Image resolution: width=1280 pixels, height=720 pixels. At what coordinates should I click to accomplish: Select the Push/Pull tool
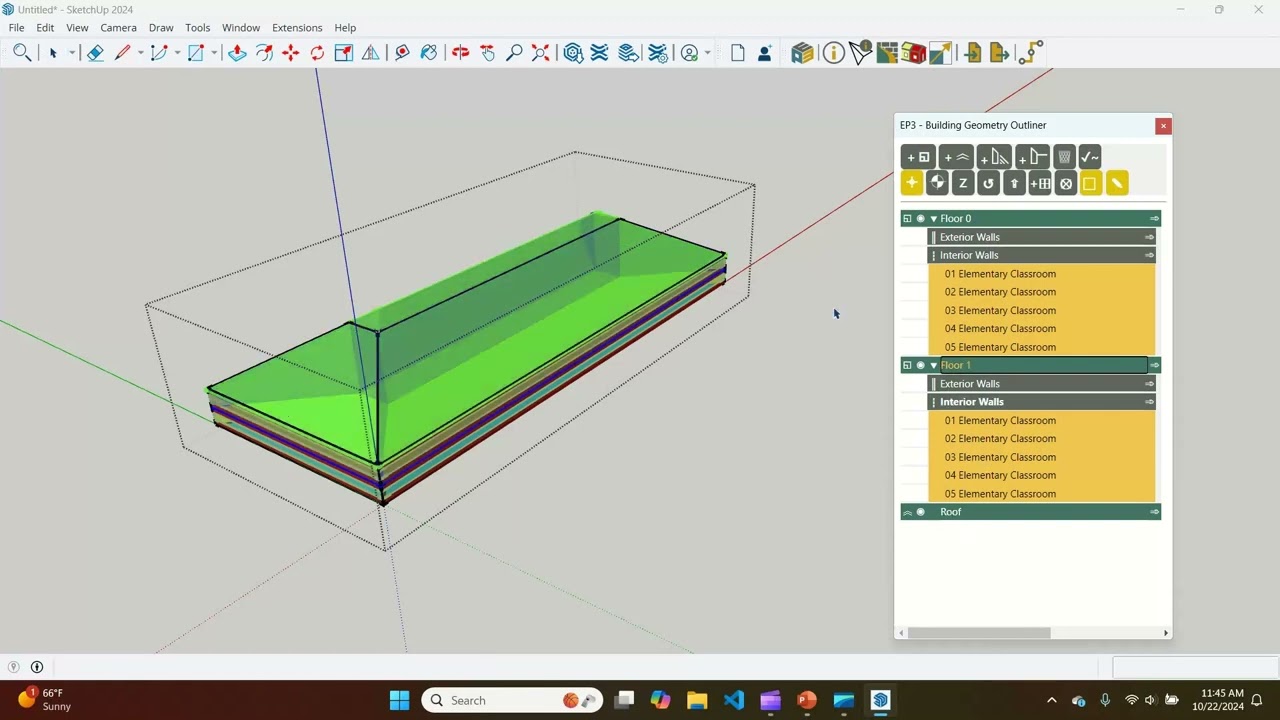coord(237,53)
